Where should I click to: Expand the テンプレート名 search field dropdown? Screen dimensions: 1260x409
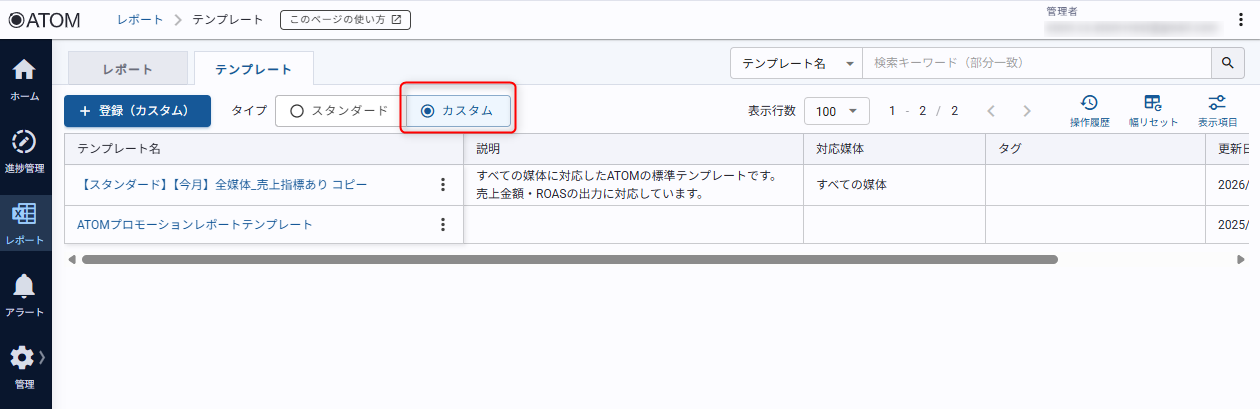pyautogui.click(x=796, y=62)
